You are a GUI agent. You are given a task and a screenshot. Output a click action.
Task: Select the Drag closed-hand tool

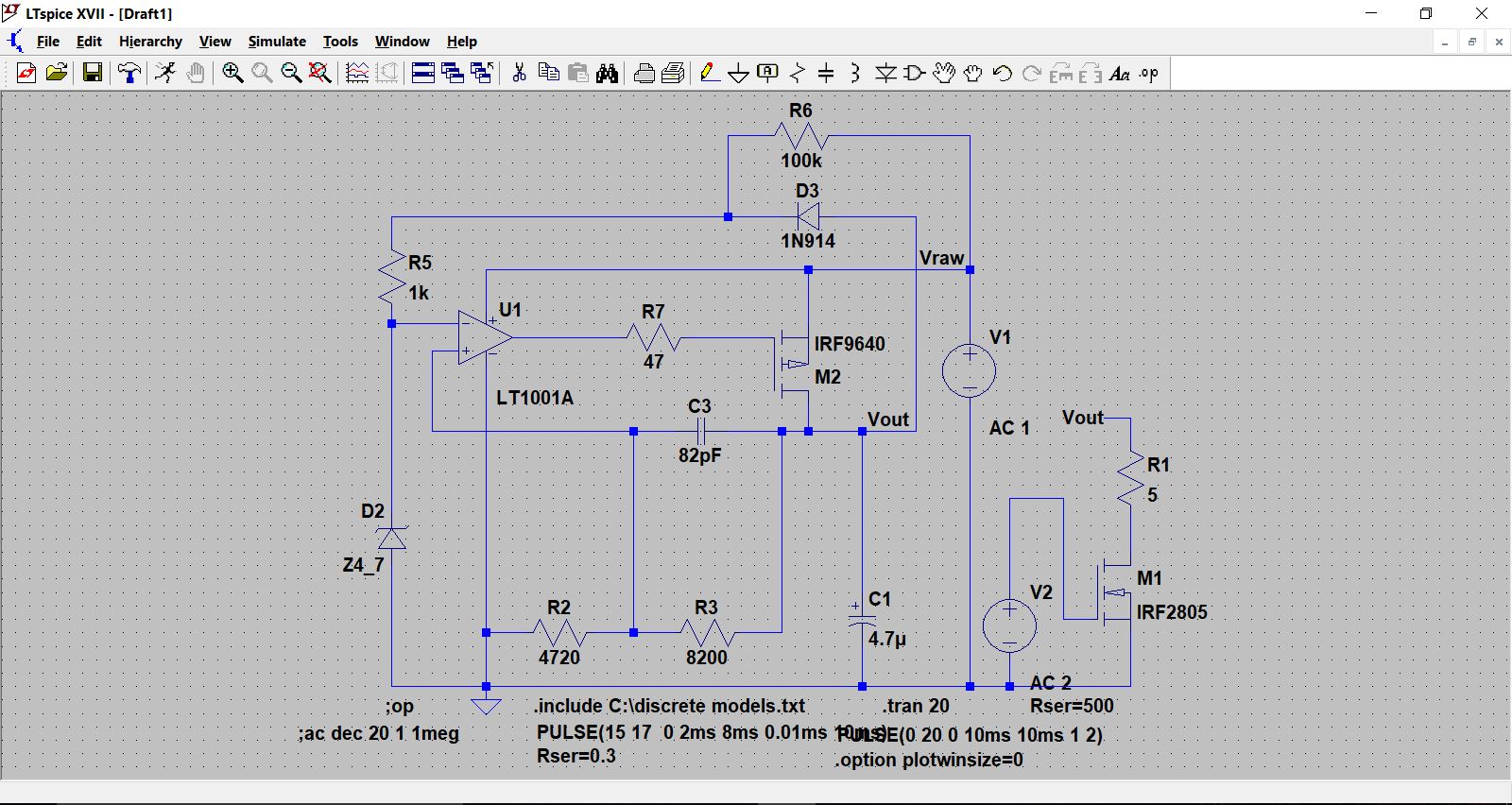coord(973,73)
